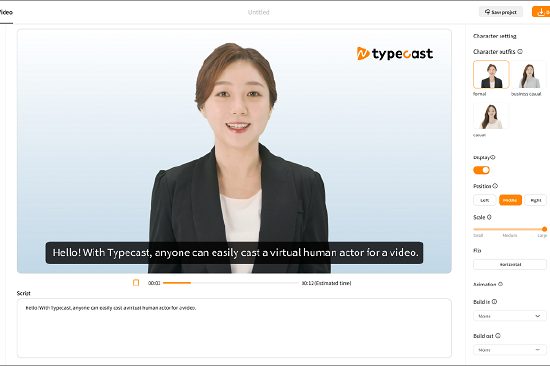Select the casual outfit thumbnail
550x366 pixels.
(491, 116)
